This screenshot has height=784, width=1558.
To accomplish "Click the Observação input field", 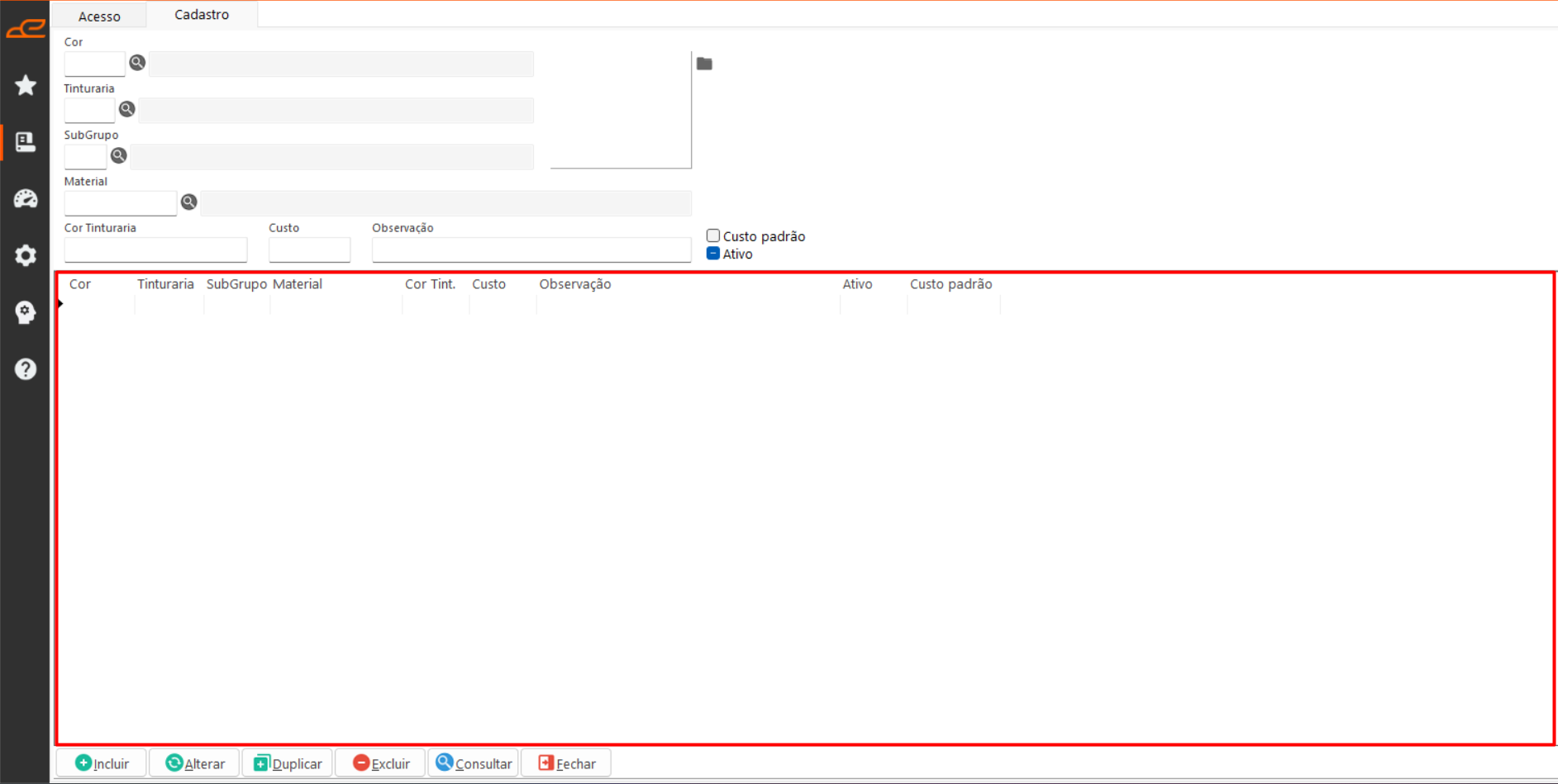I will click(531, 249).
